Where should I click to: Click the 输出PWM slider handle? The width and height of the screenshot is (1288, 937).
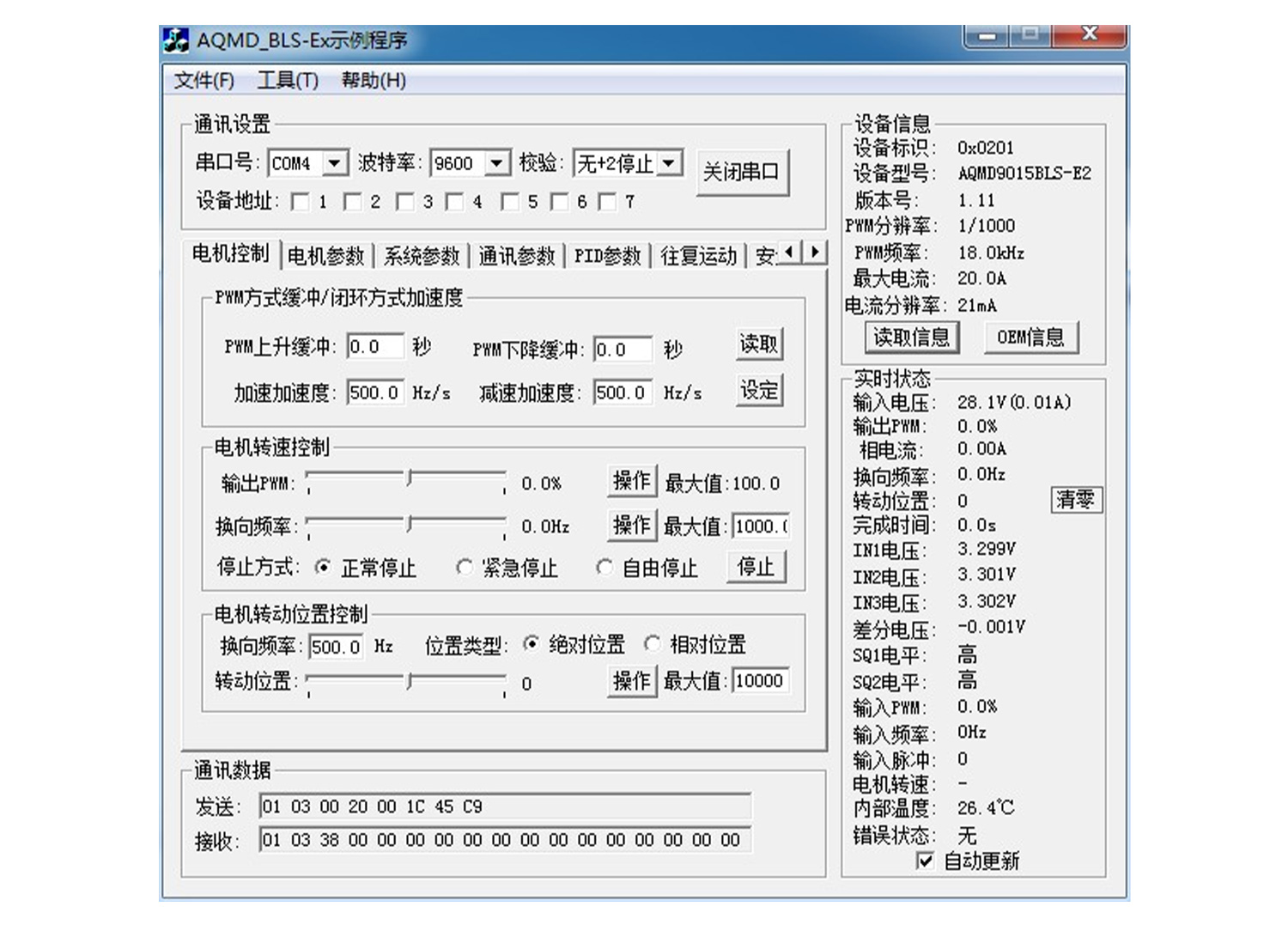click(411, 478)
